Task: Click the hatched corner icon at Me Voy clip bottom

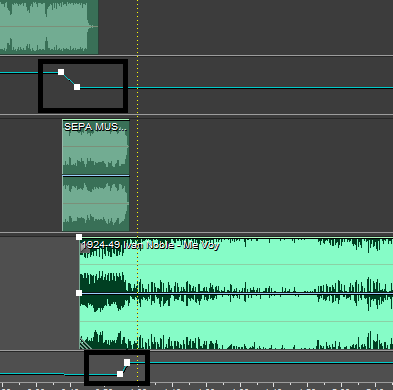Action: click(85, 343)
